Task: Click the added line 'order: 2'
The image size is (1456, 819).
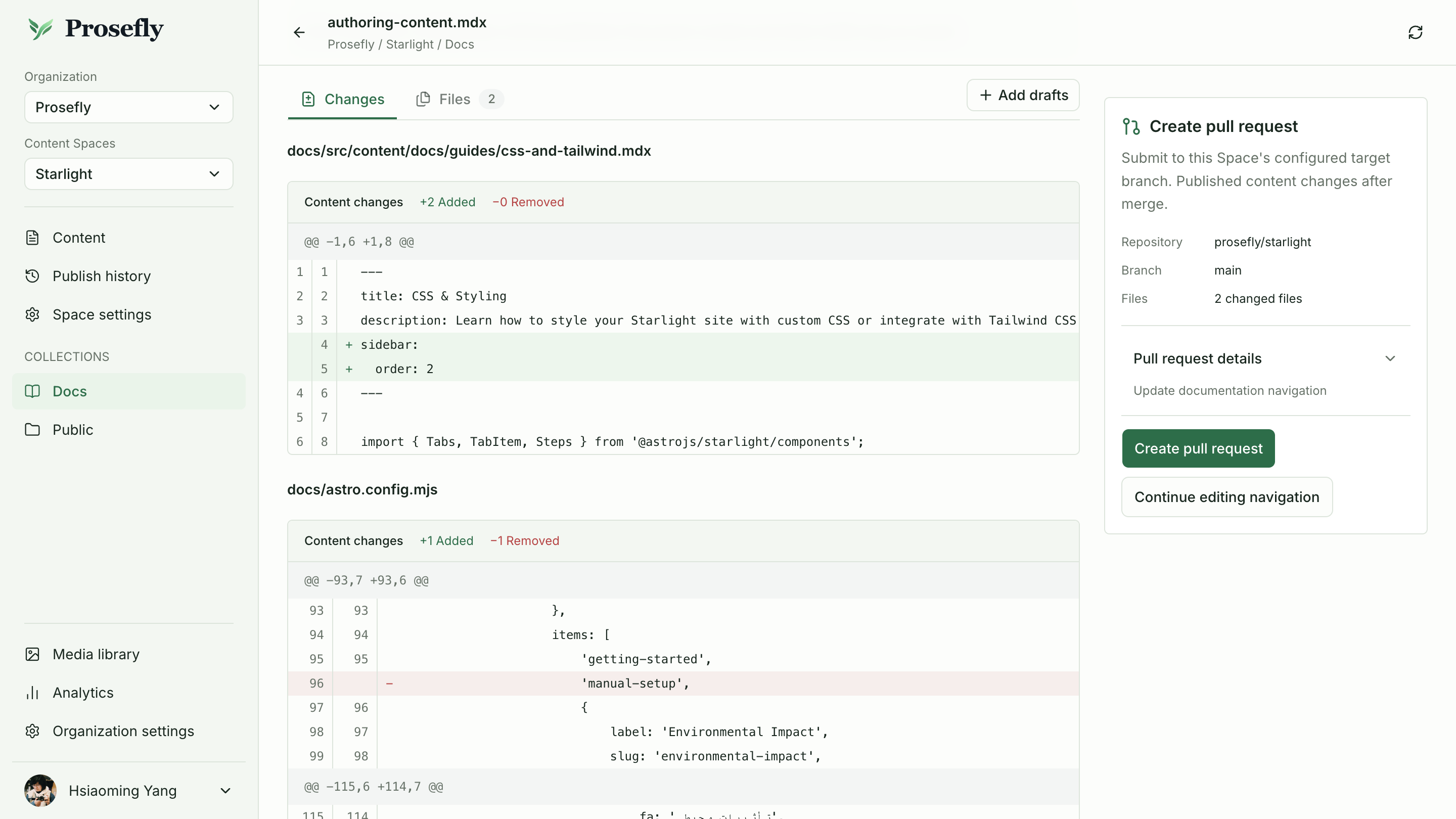Action: pyautogui.click(x=684, y=369)
